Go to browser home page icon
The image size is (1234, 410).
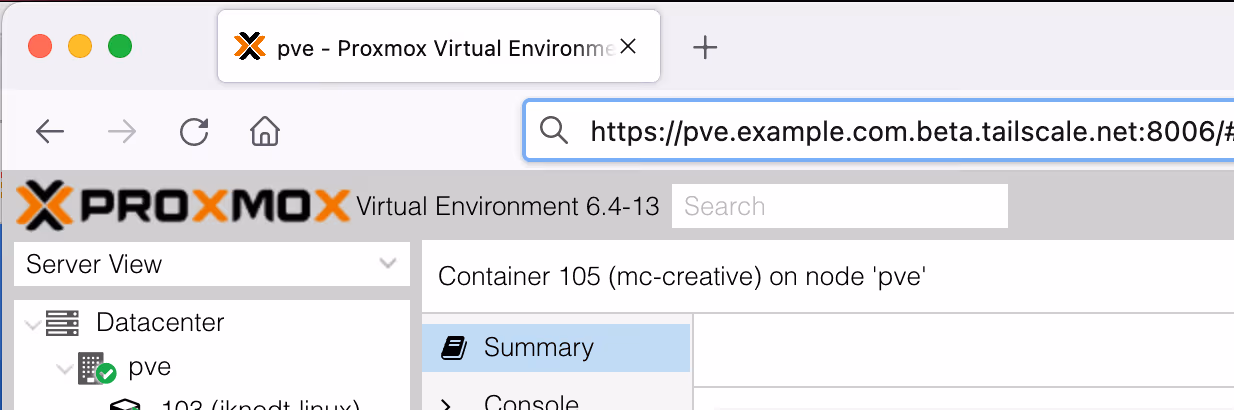pos(265,131)
